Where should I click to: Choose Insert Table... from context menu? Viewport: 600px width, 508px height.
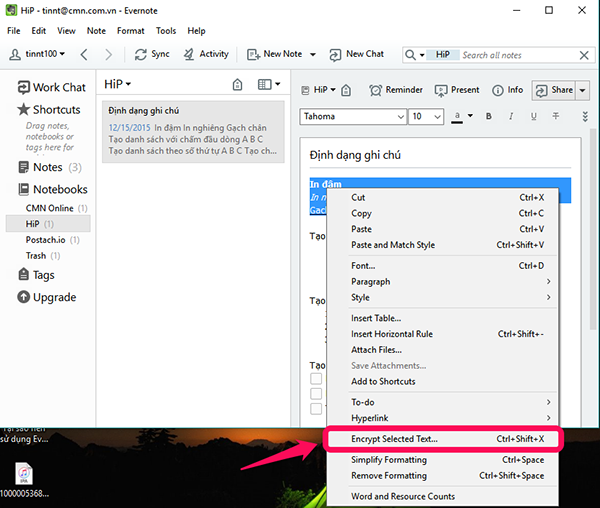coord(443,318)
